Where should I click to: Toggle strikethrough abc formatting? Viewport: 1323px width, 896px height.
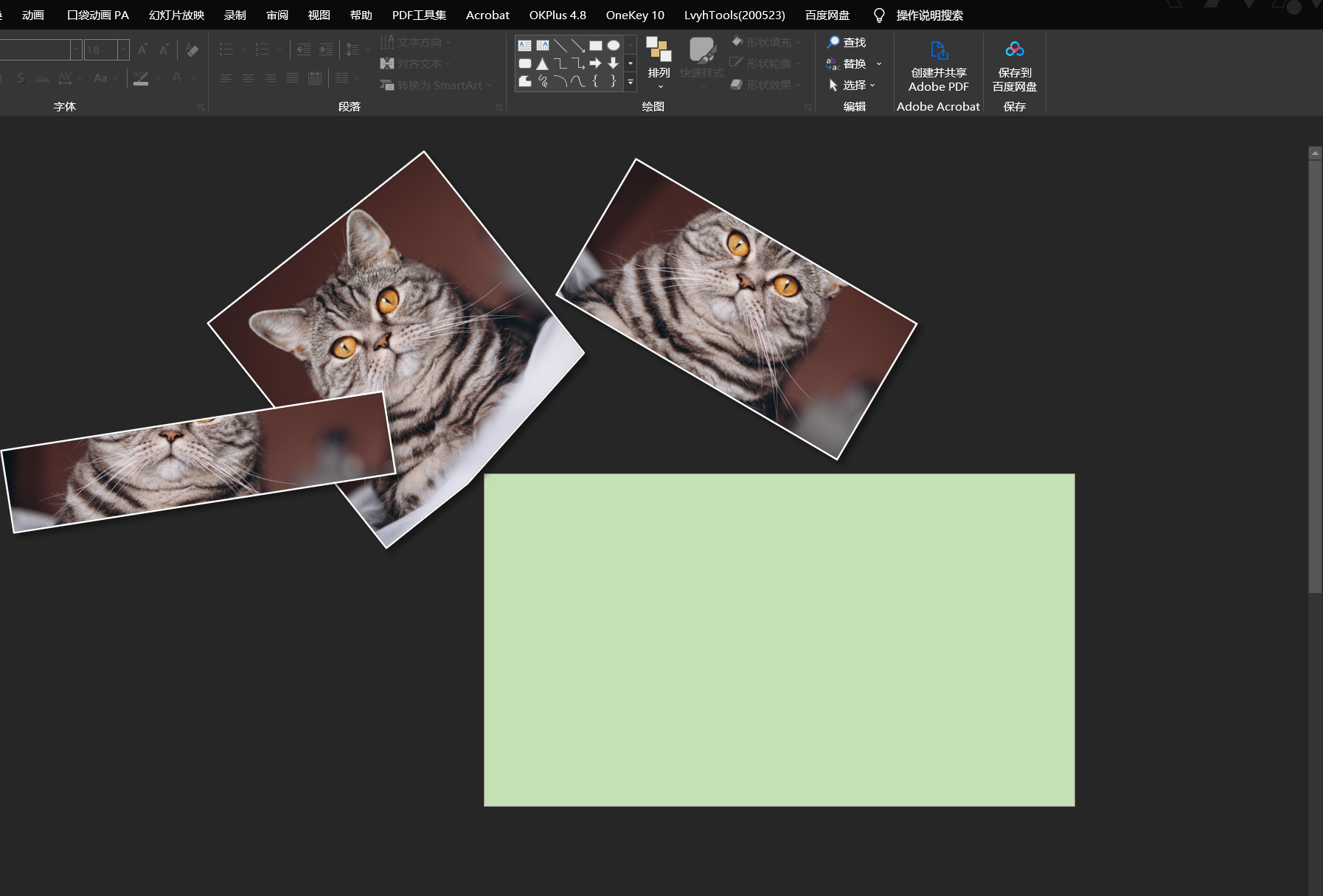click(43, 78)
